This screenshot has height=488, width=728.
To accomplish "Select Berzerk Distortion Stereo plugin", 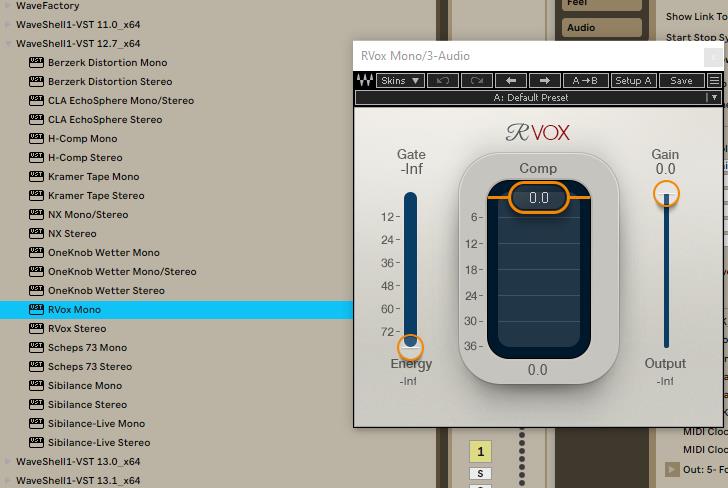I will pyautogui.click(x=110, y=81).
